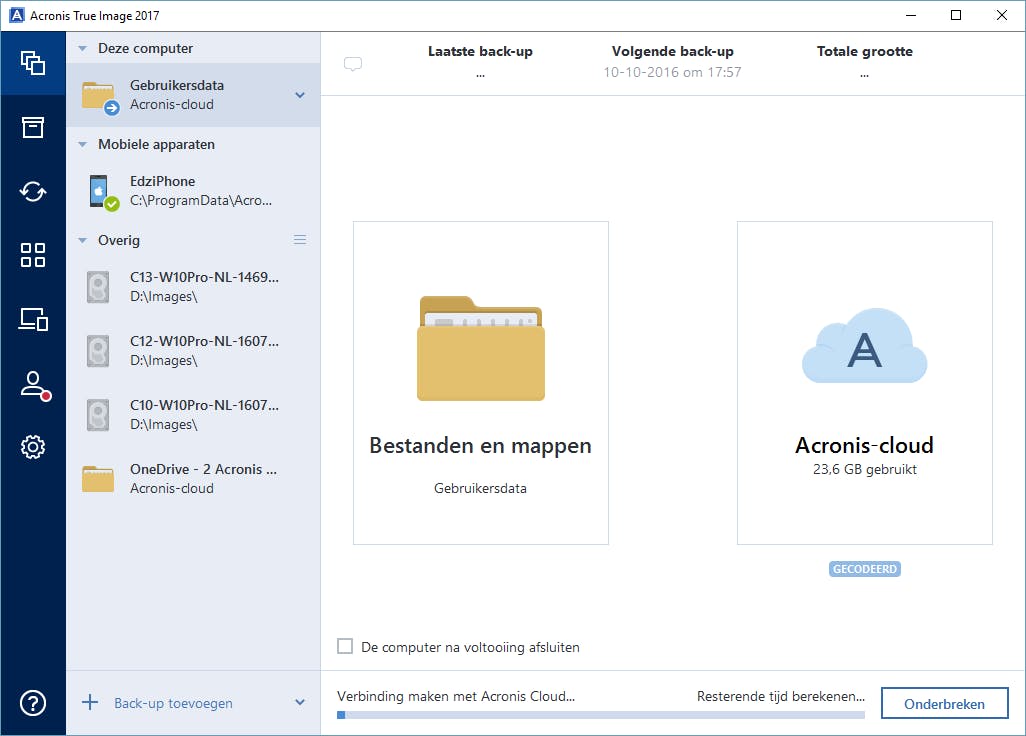Click the Verbinding maken met Acronis Cloud status
The image size is (1026, 736).
[456, 696]
